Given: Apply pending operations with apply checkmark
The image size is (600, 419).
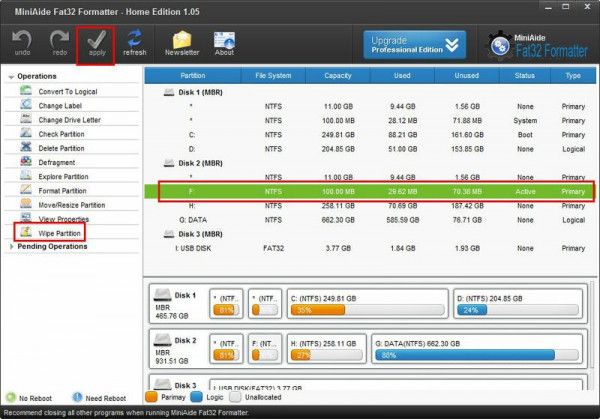Looking at the screenshot, I should [x=97, y=42].
